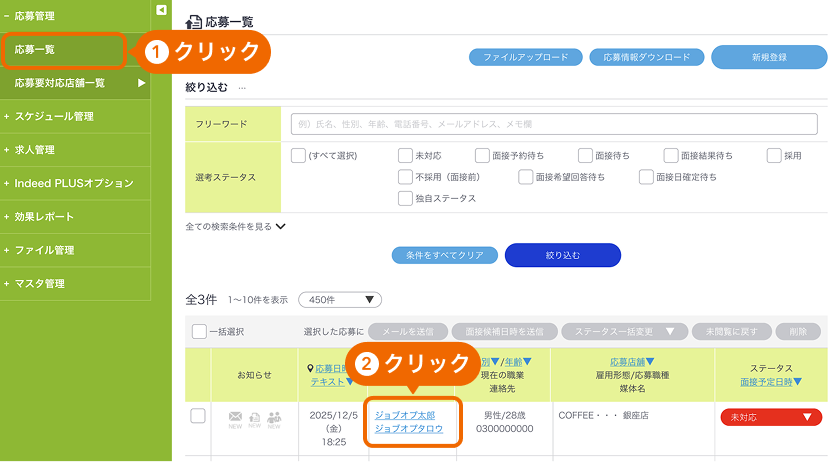Expand the 求人管理 menu
This screenshot has height=462, width=839.
pos(75,150)
